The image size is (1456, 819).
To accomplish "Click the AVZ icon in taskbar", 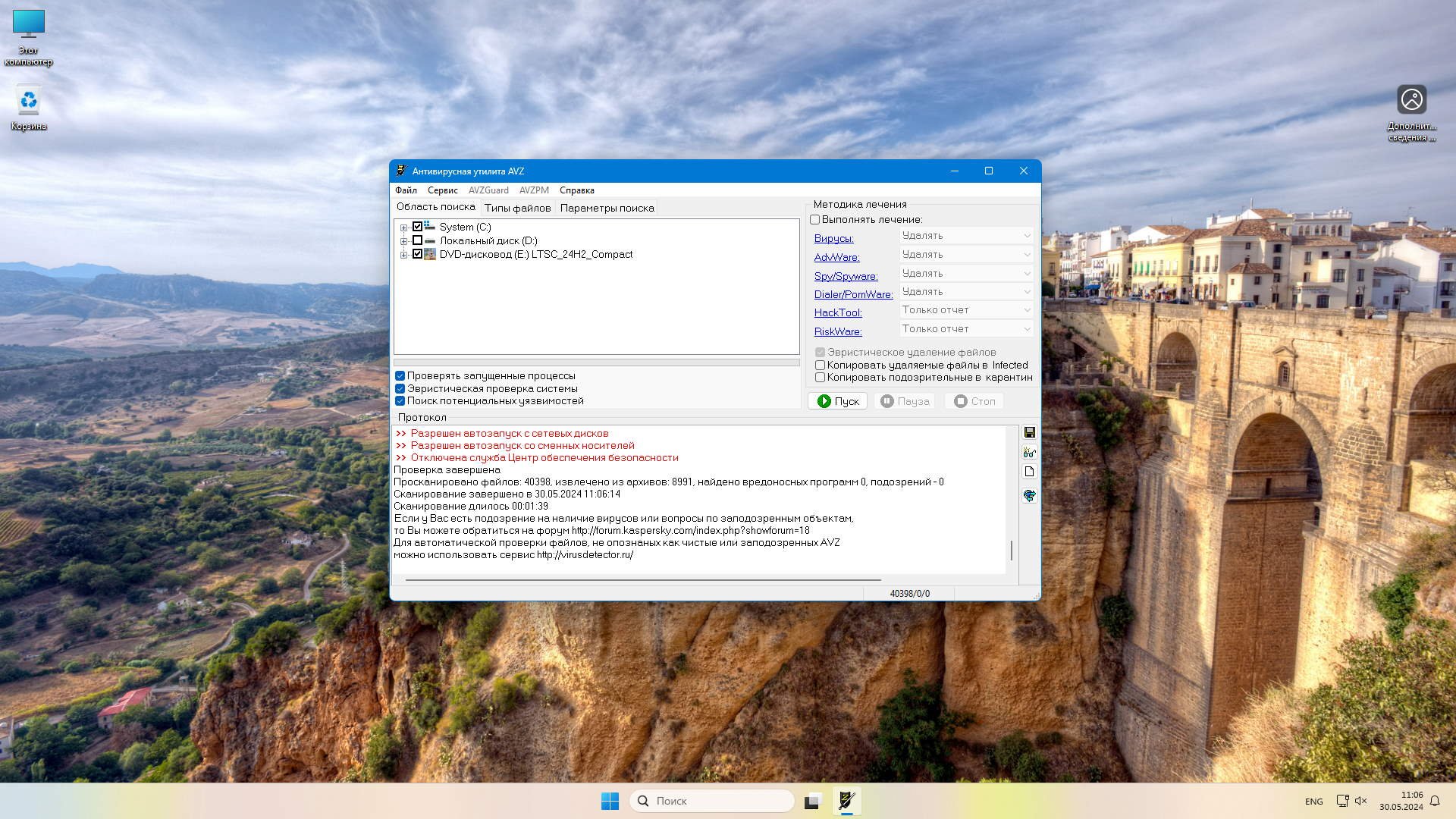I will click(x=847, y=801).
